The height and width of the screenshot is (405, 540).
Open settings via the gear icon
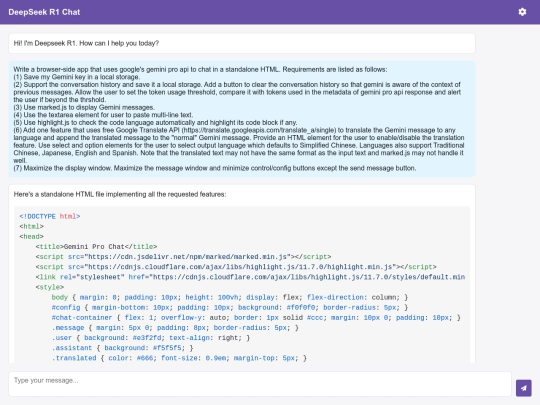522,12
